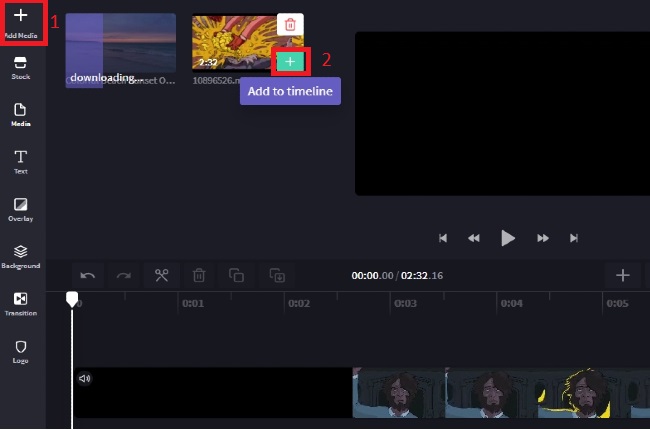This screenshot has width=650, height=430.
Task: Click the timeline playhead handle
Action: click(72, 299)
